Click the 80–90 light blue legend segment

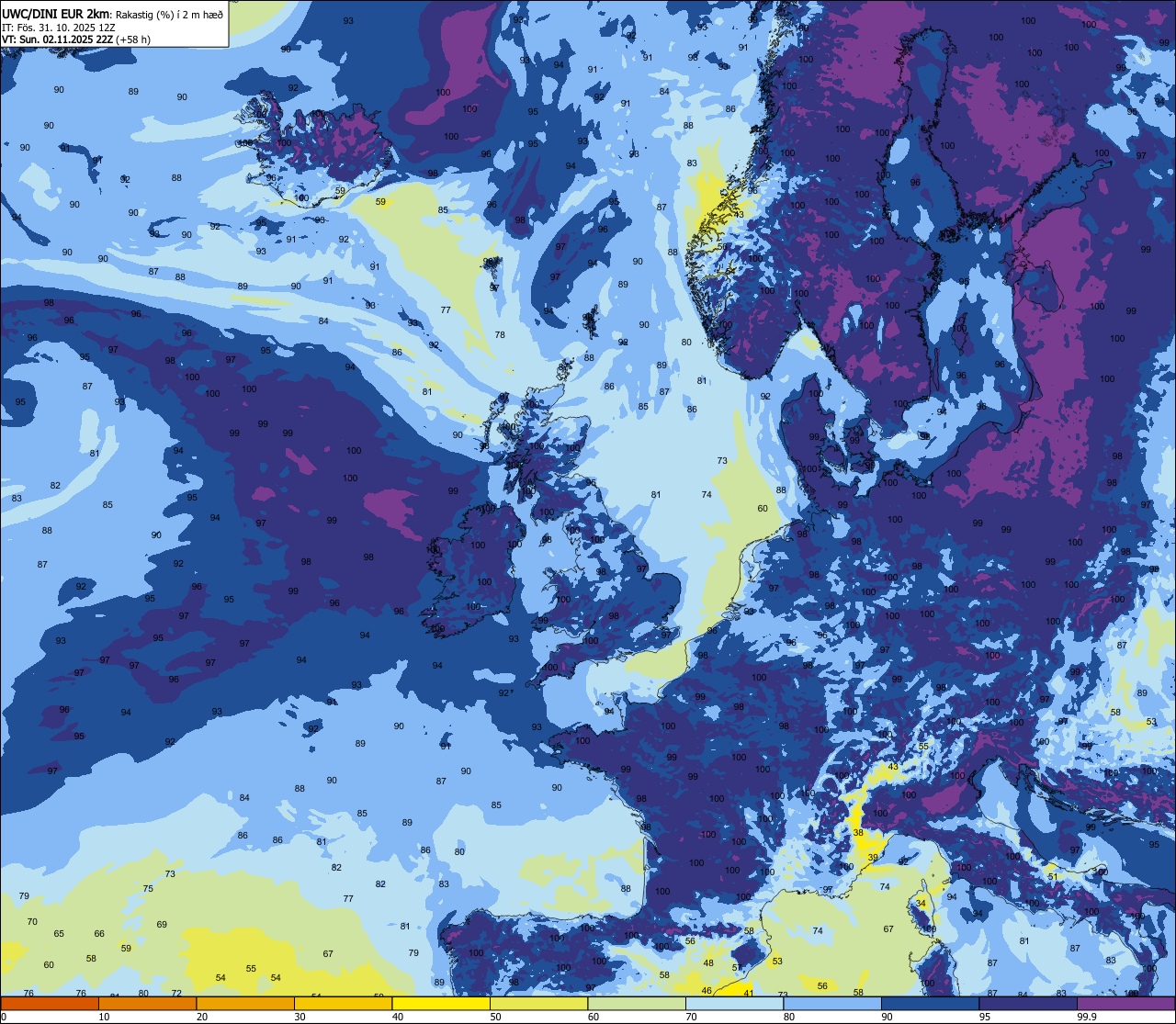[x=832, y=1003]
